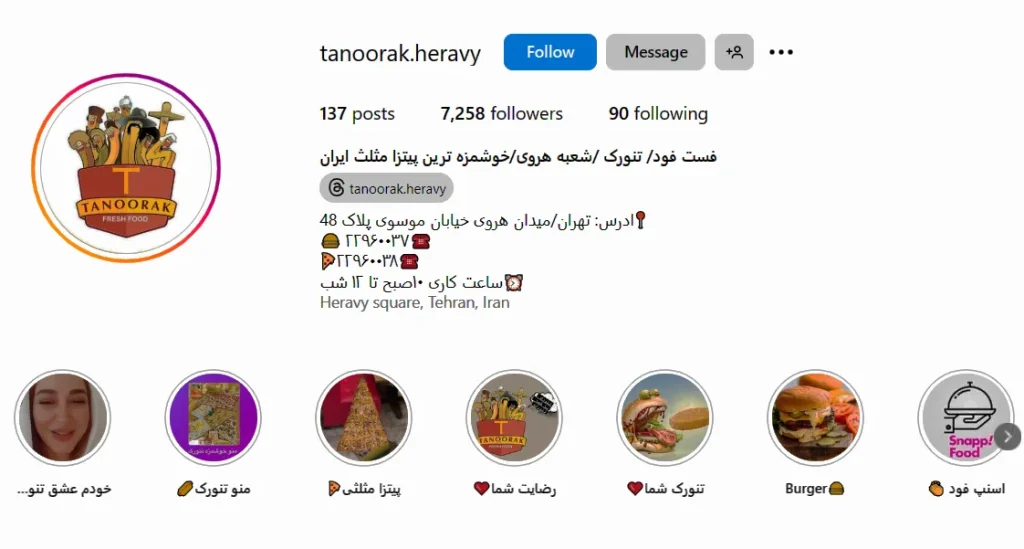Click the 137 posts count
Image resolution: width=1024 pixels, height=549 pixels.
pyautogui.click(x=357, y=114)
